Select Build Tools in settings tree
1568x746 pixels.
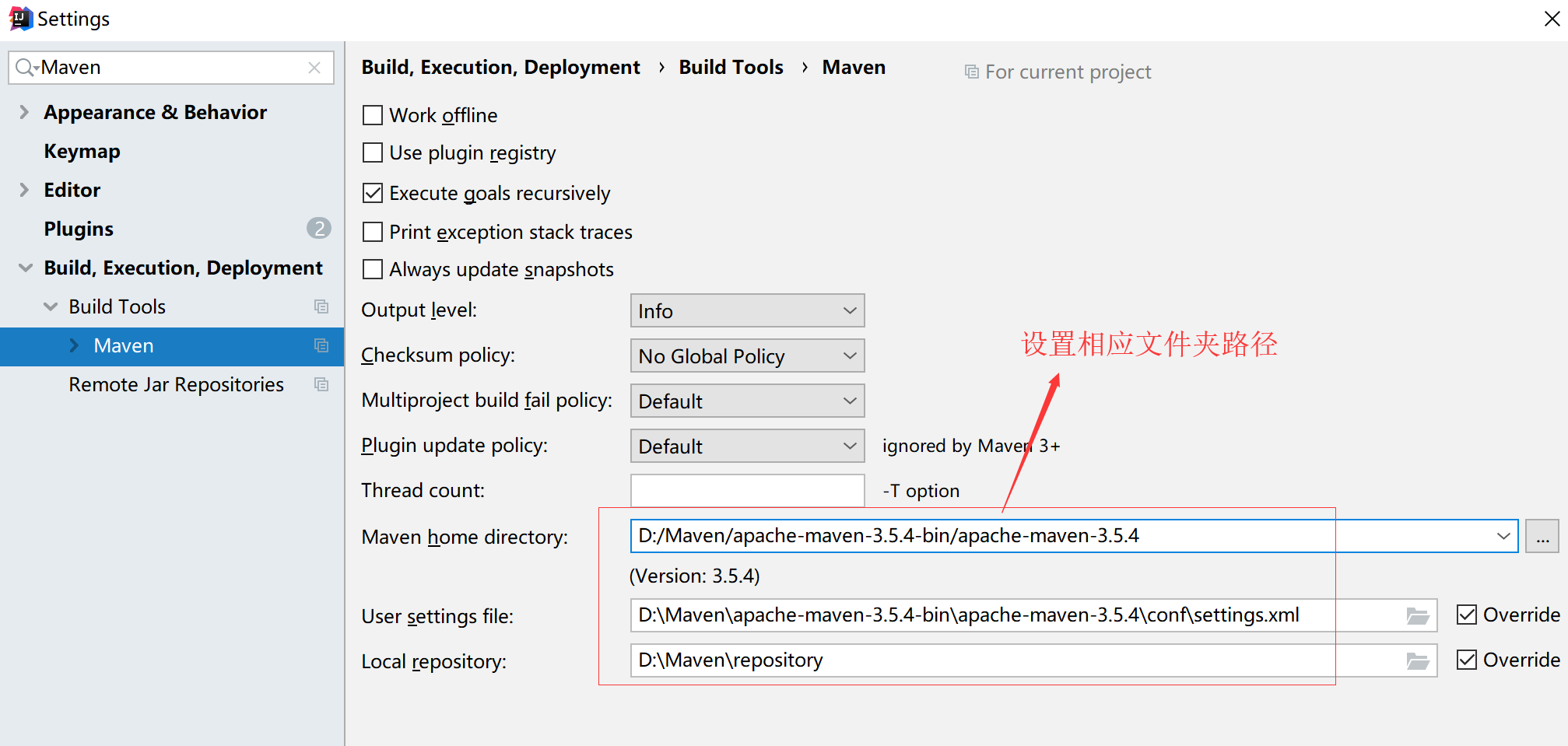(x=117, y=306)
